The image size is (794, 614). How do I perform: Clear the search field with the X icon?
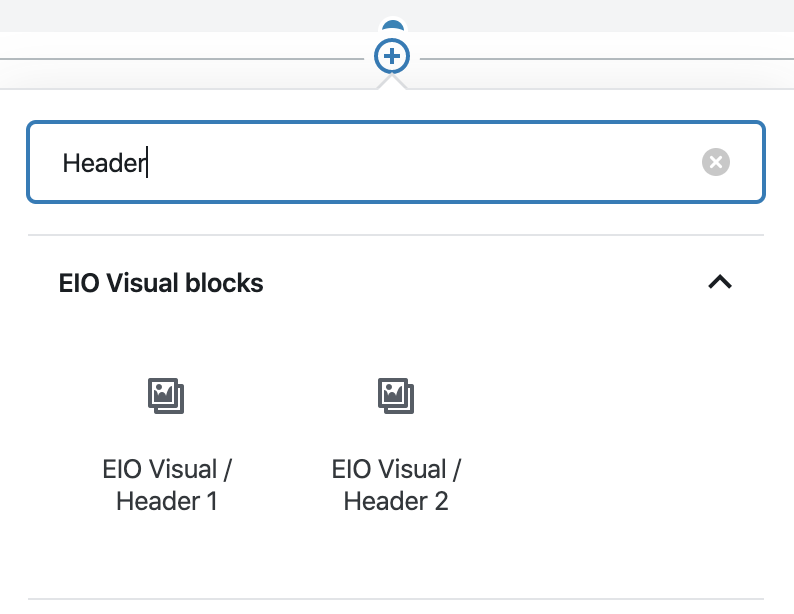(716, 162)
